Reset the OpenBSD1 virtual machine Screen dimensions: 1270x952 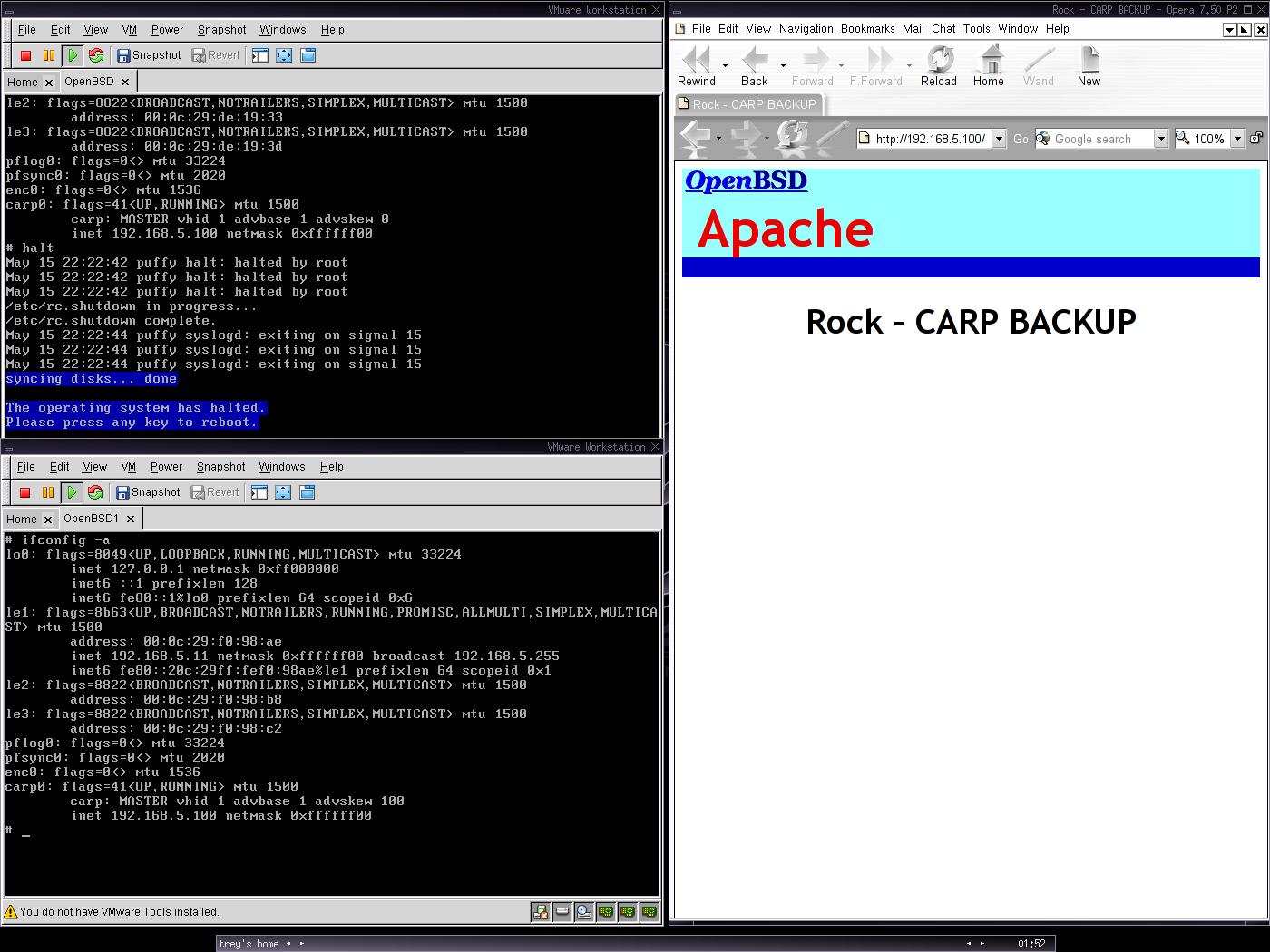point(95,492)
